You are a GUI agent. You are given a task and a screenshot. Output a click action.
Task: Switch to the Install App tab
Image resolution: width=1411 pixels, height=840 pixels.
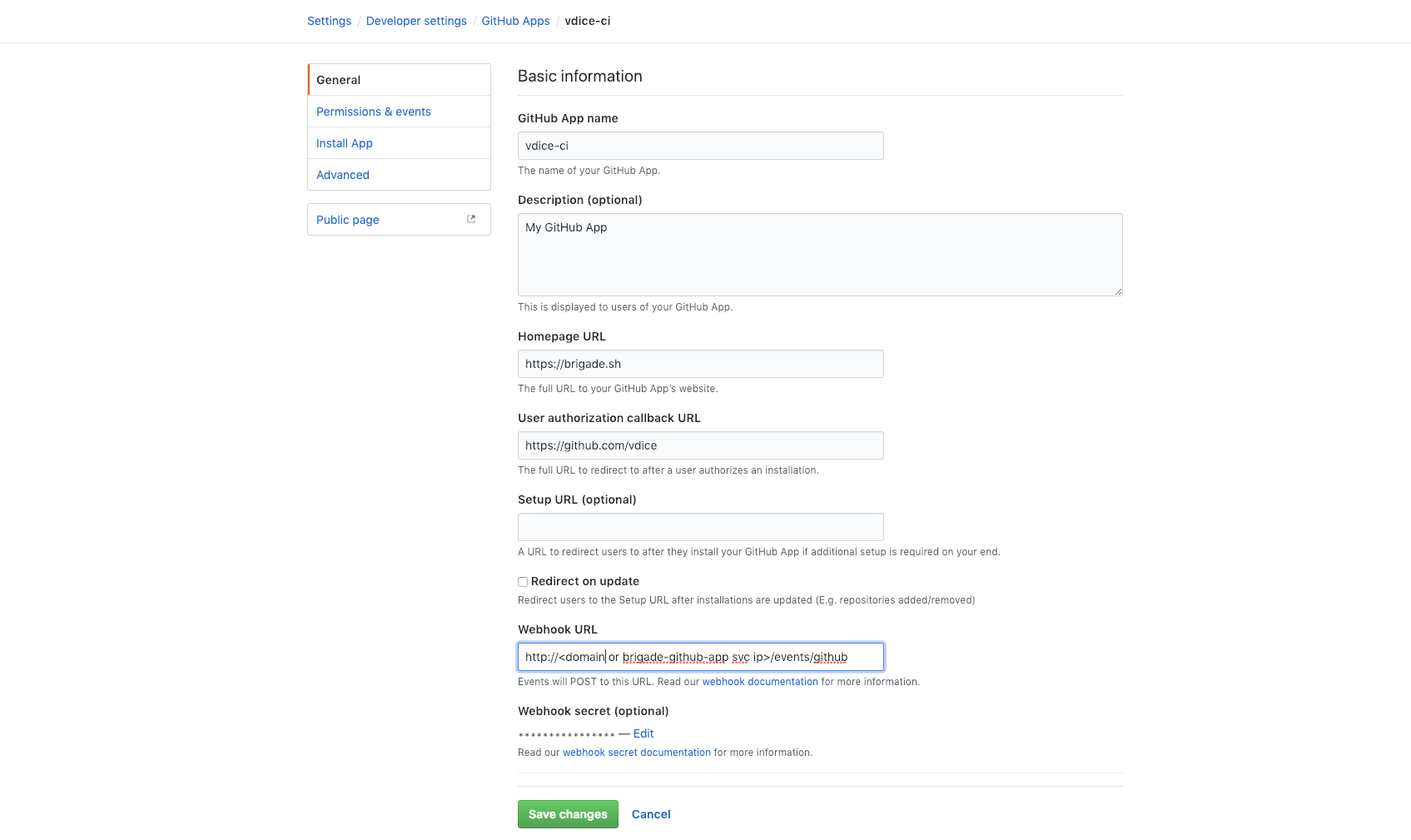(344, 143)
